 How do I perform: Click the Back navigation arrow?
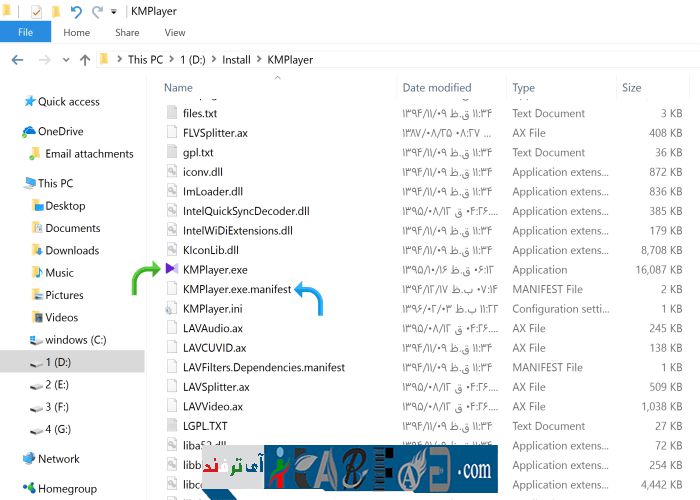[17, 60]
